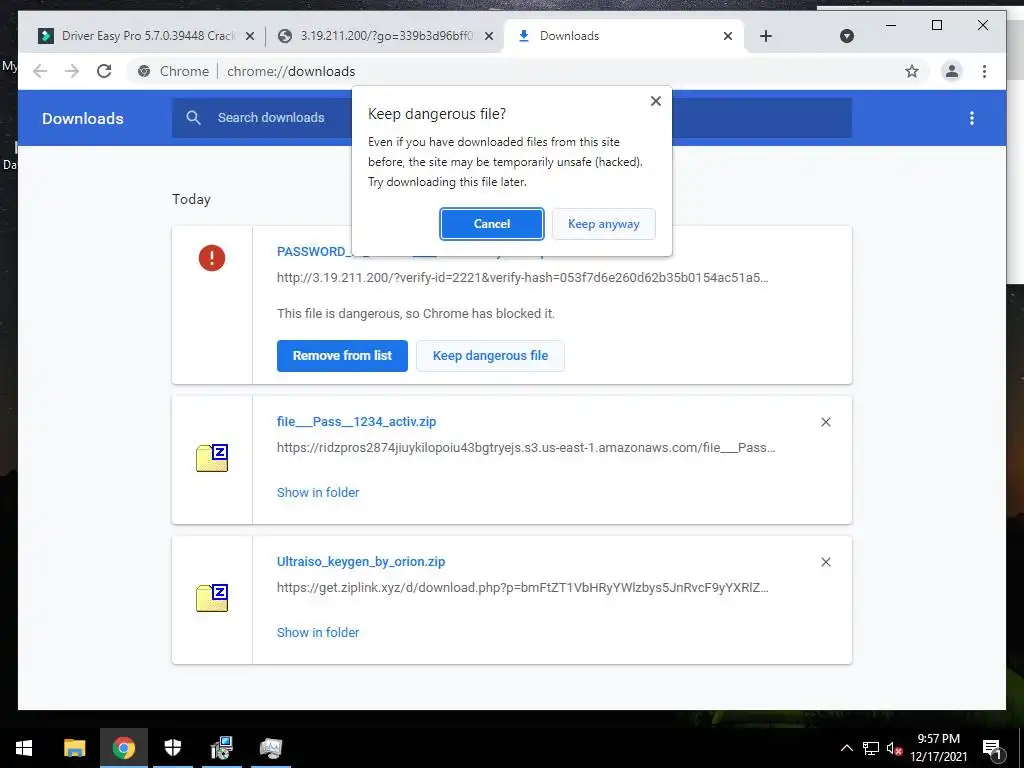The height and width of the screenshot is (768, 1024).
Task: Open the clock showing 9:57 PM
Action: pos(938,748)
